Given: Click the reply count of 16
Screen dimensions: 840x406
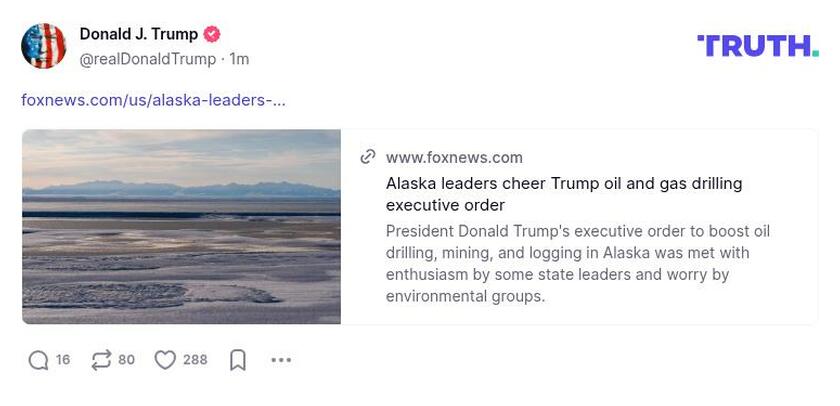Looking at the screenshot, I should (x=63, y=360).
